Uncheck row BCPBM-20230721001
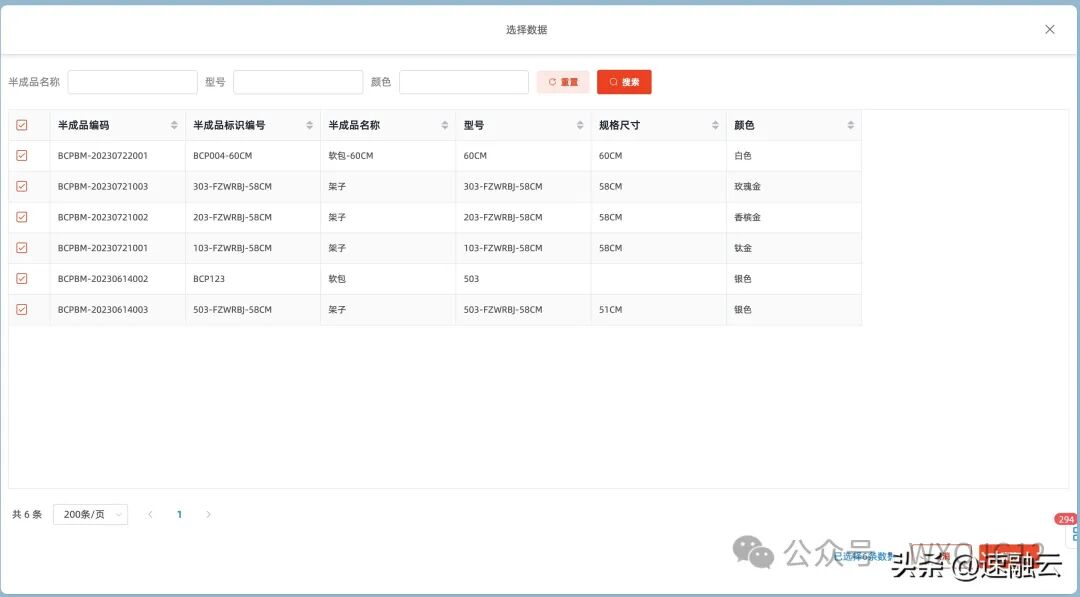This screenshot has width=1080, height=597. coord(22,248)
